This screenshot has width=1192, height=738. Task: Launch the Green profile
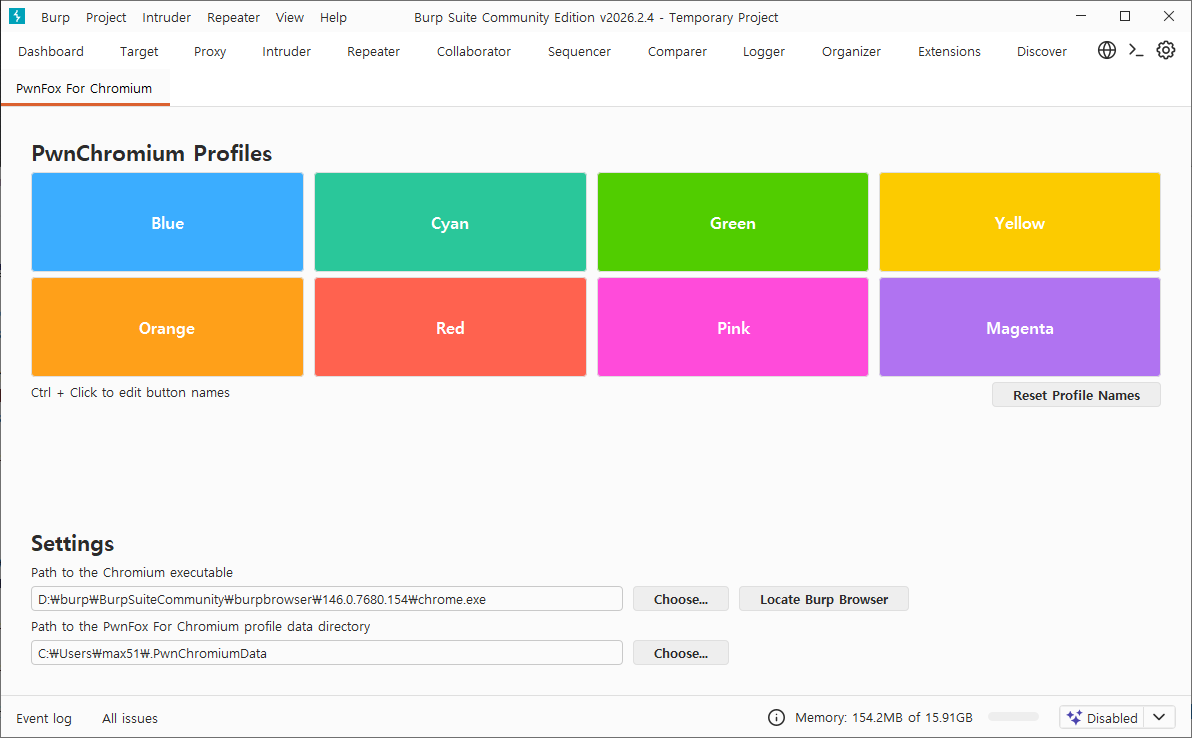coord(733,222)
